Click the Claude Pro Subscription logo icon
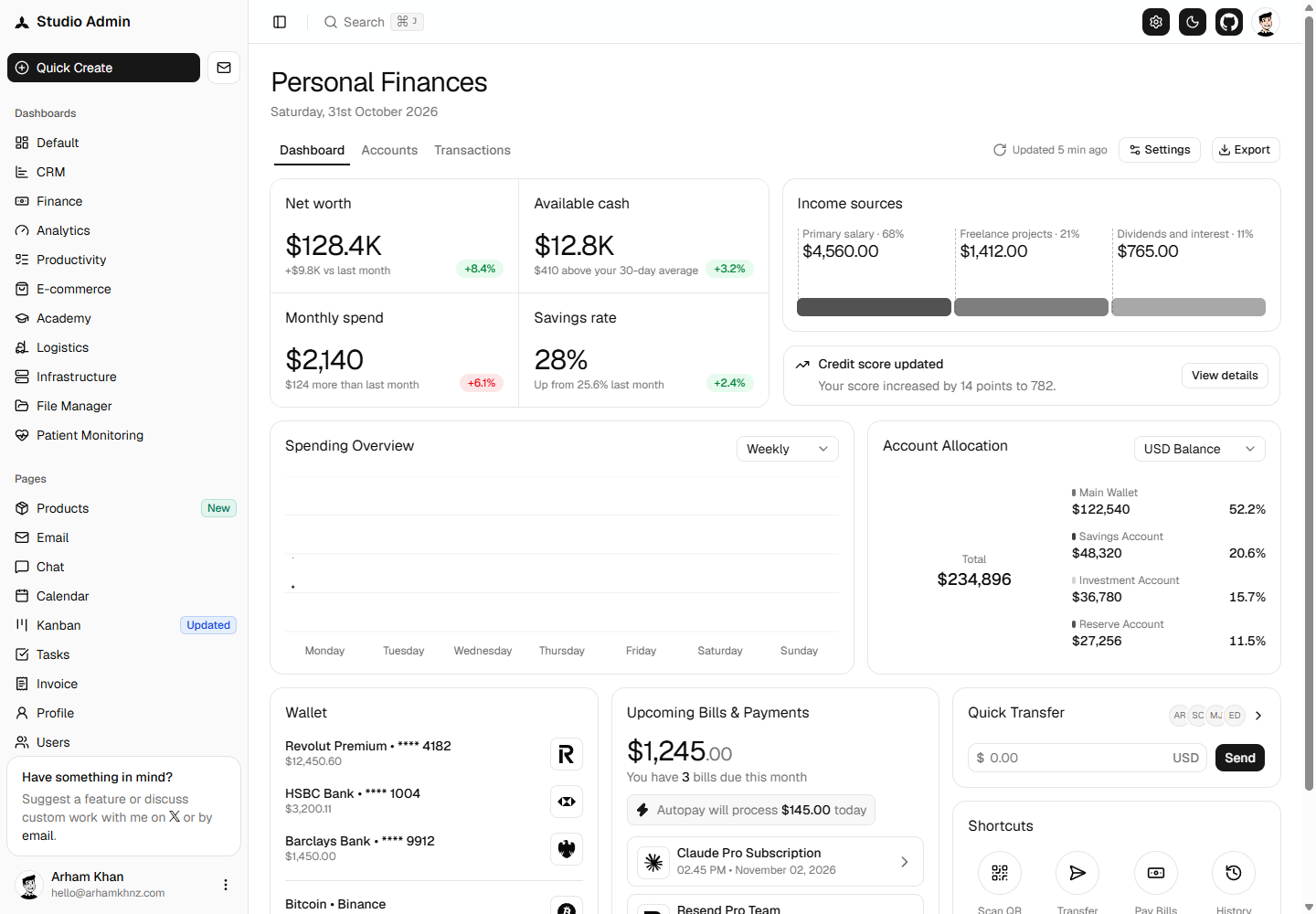1316x914 pixels. coord(653,862)
